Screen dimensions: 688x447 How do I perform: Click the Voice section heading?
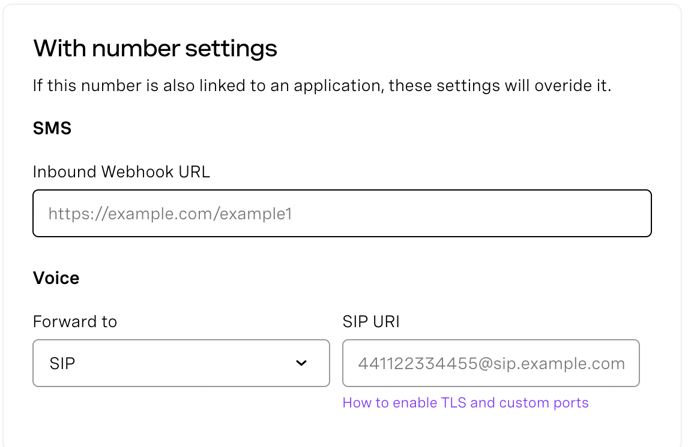pos(56,278)
